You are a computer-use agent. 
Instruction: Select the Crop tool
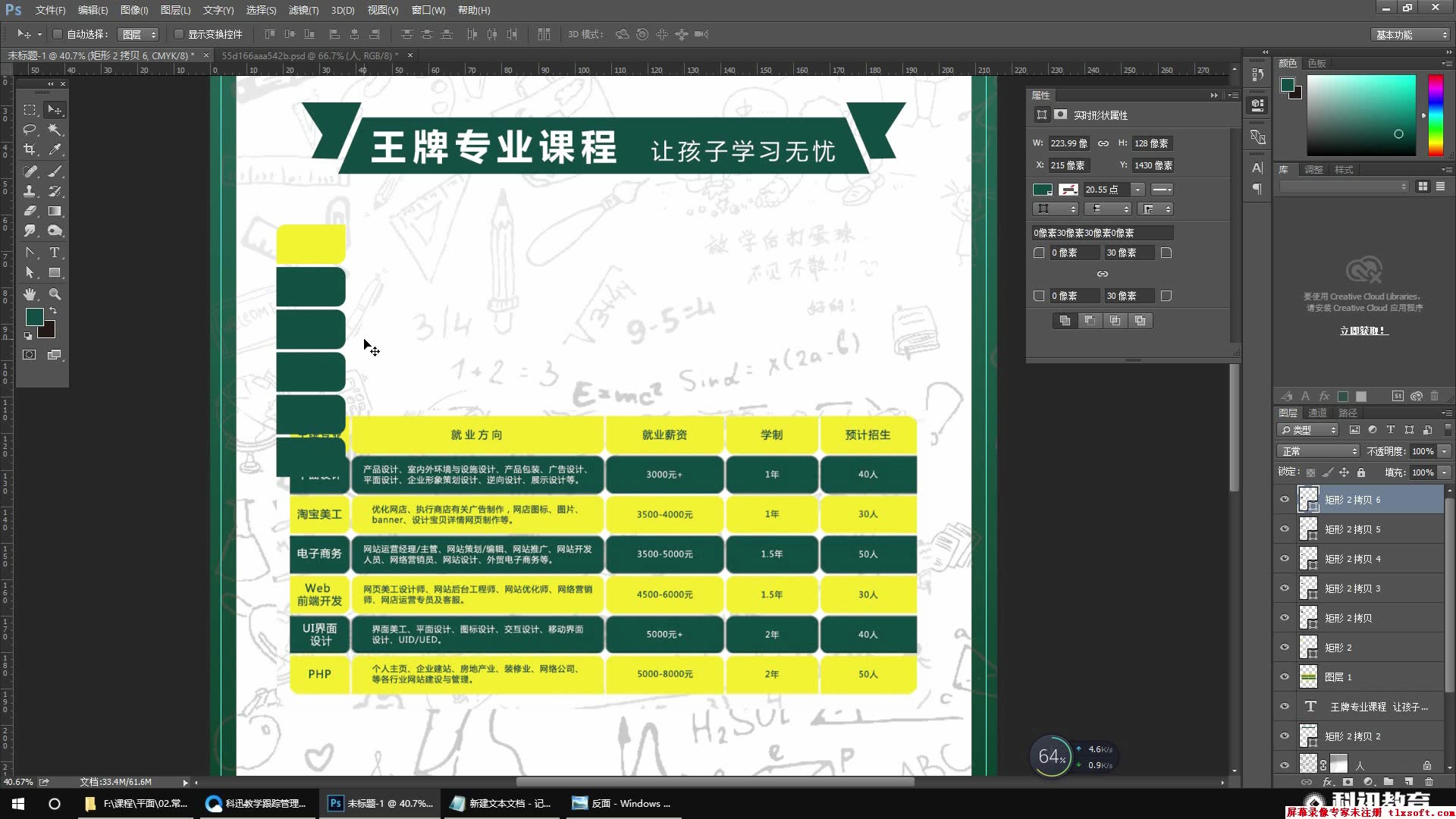coord(30,149)
